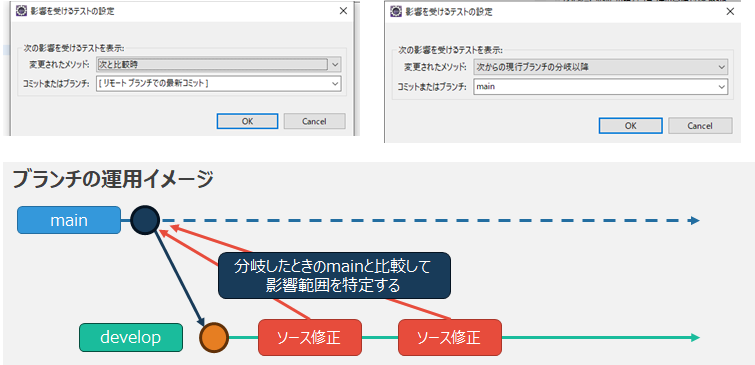Click 次の影響を受けるテストを表示 text in right dialog
The height and width of the screenshot is (365, 755).
[x=450, y=50]
